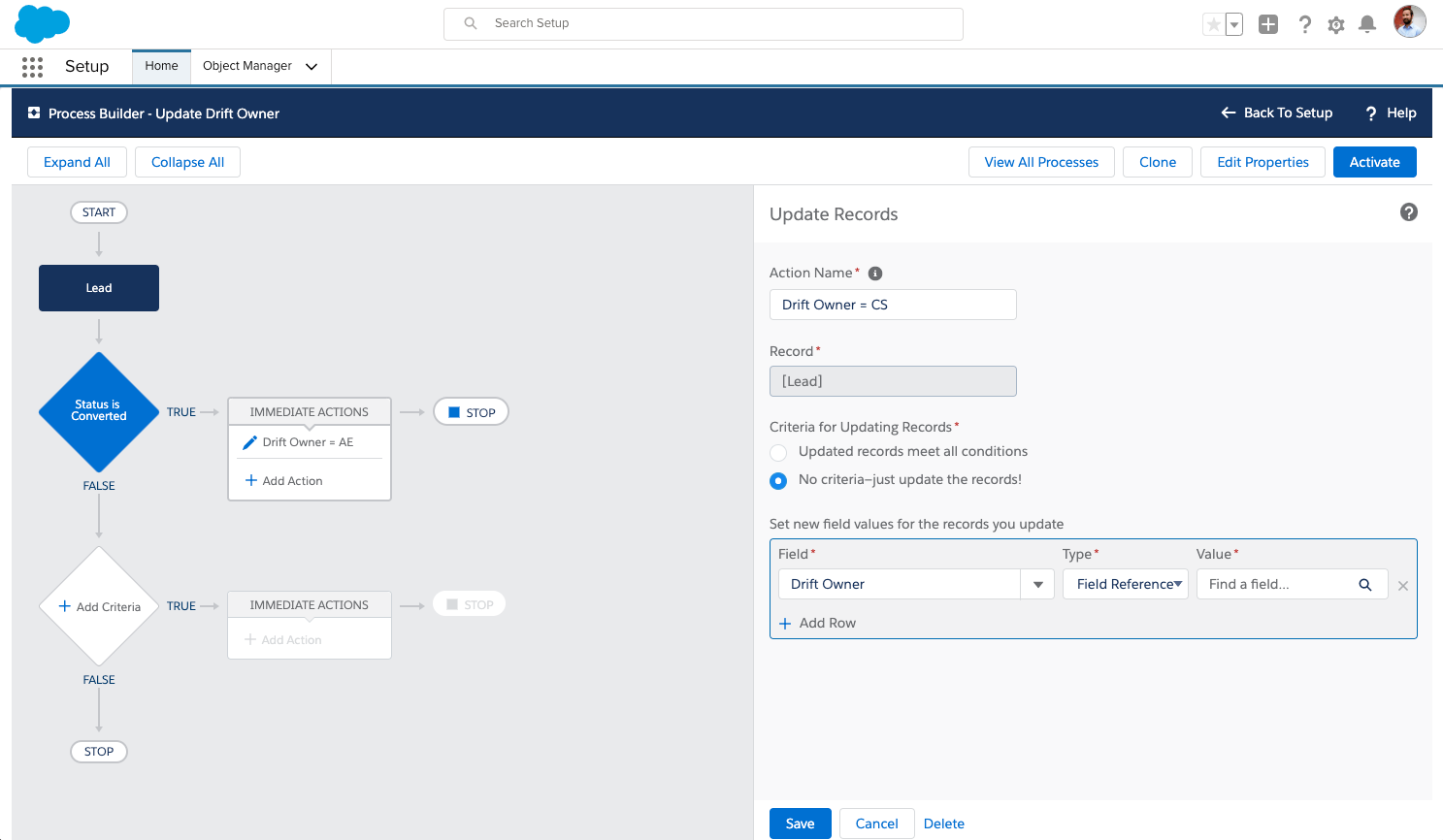
Task: Click Expand All button
Action: (x=77, y=162)
